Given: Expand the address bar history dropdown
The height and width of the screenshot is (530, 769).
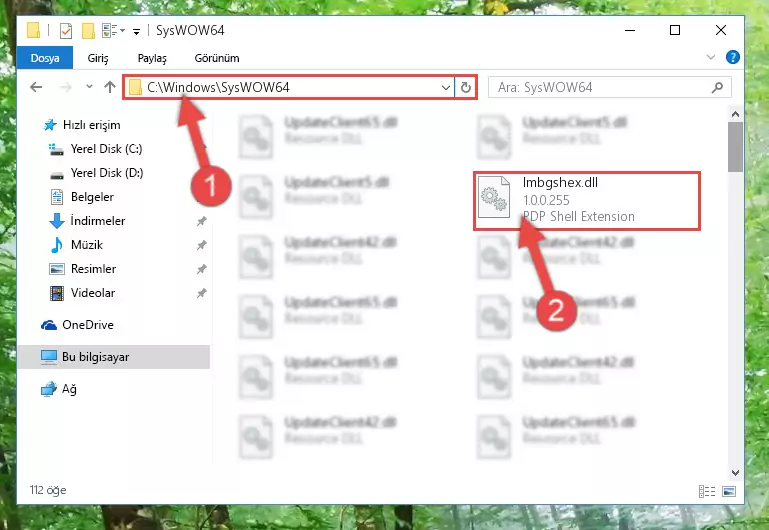Looking at the screenshot, I should tap(445, 88).
